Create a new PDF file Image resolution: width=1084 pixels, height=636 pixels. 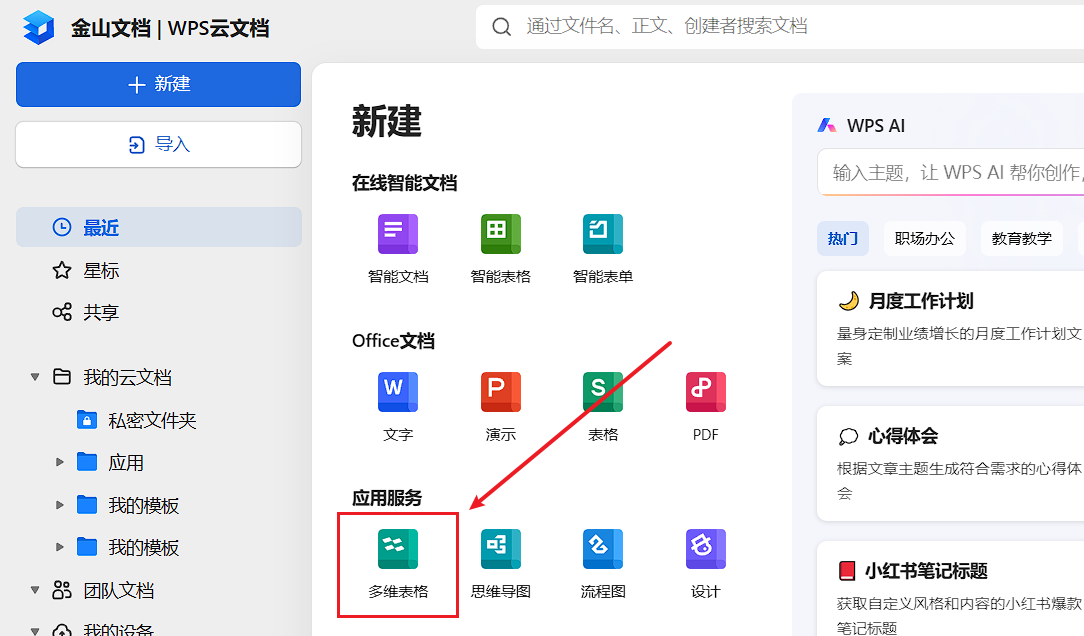pyautogui.click(x=706, y=407)
